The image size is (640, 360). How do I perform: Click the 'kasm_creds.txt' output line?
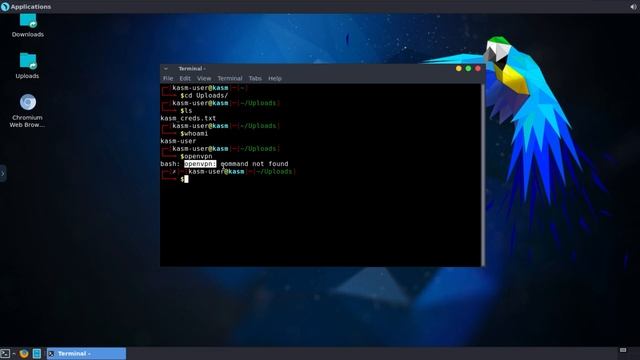[x=188, y=118]
